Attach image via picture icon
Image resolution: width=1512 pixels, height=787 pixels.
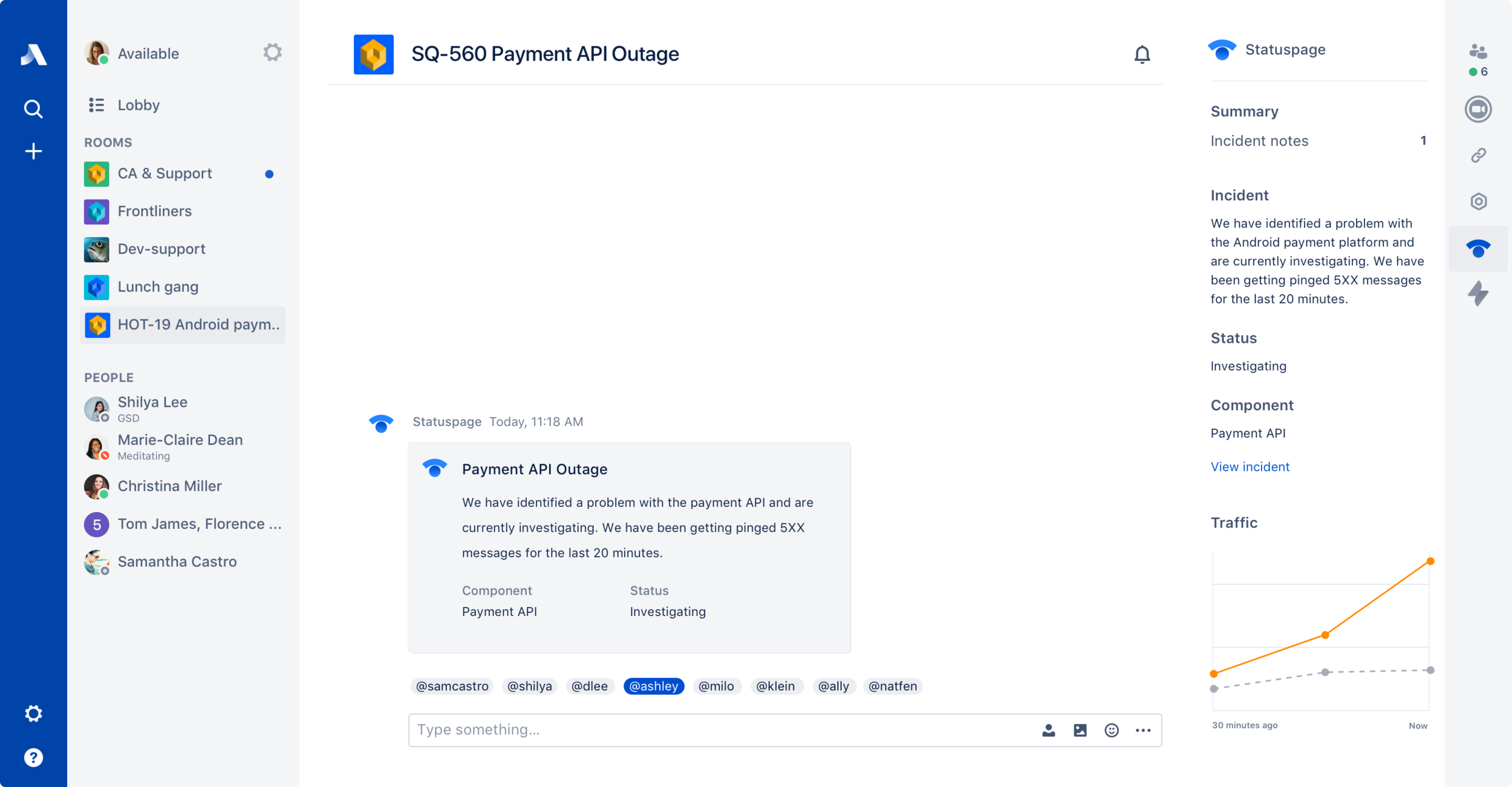point(1080,730)
